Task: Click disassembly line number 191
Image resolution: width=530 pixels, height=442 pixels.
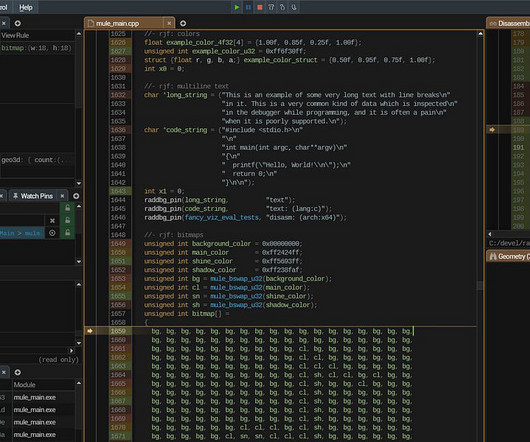Action: 518,147
